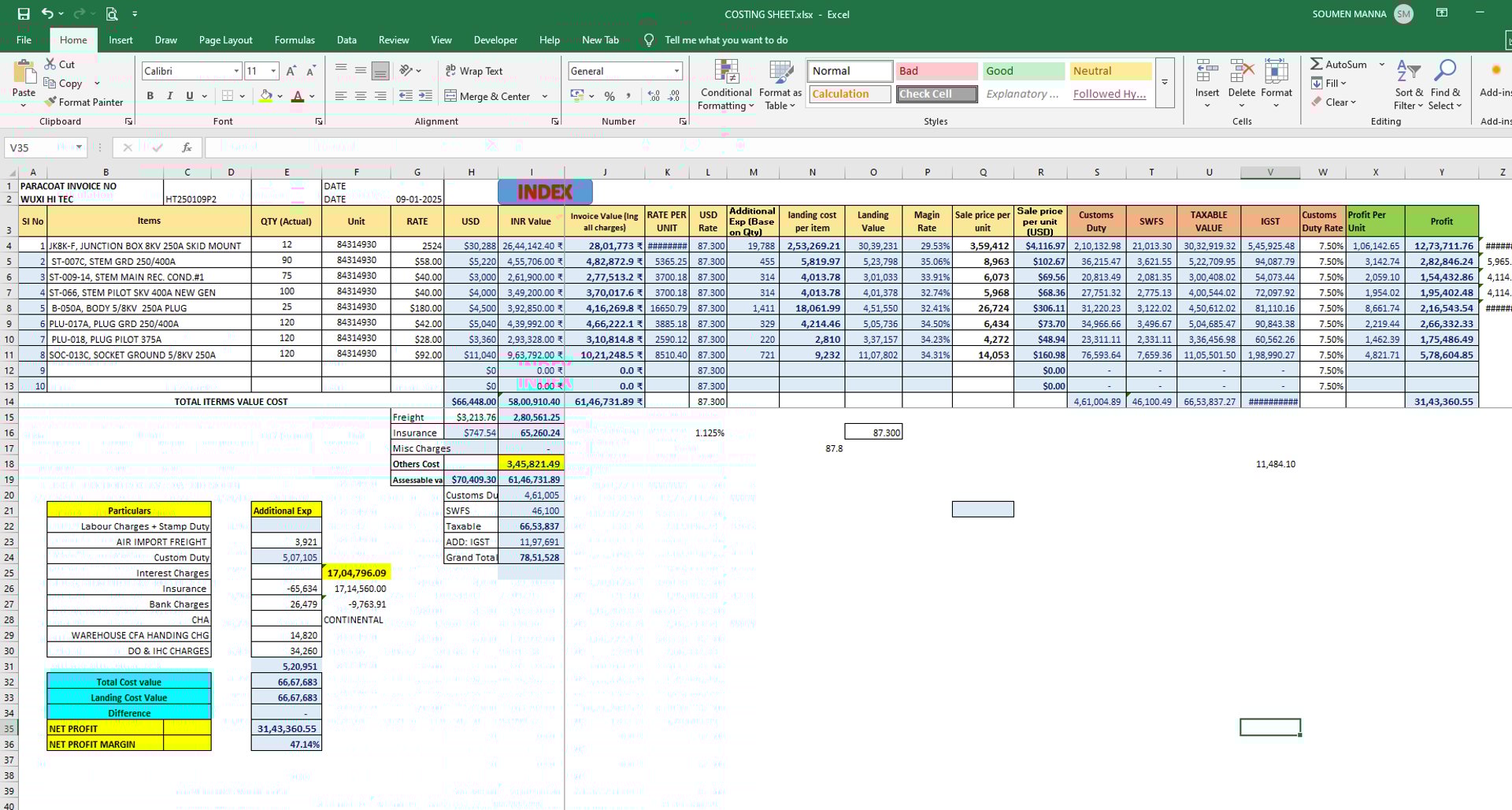Apply borders with the Borders icon
Image resolution: width=1512 pixels, height=810 pixels.
click(x=228, y=96)
